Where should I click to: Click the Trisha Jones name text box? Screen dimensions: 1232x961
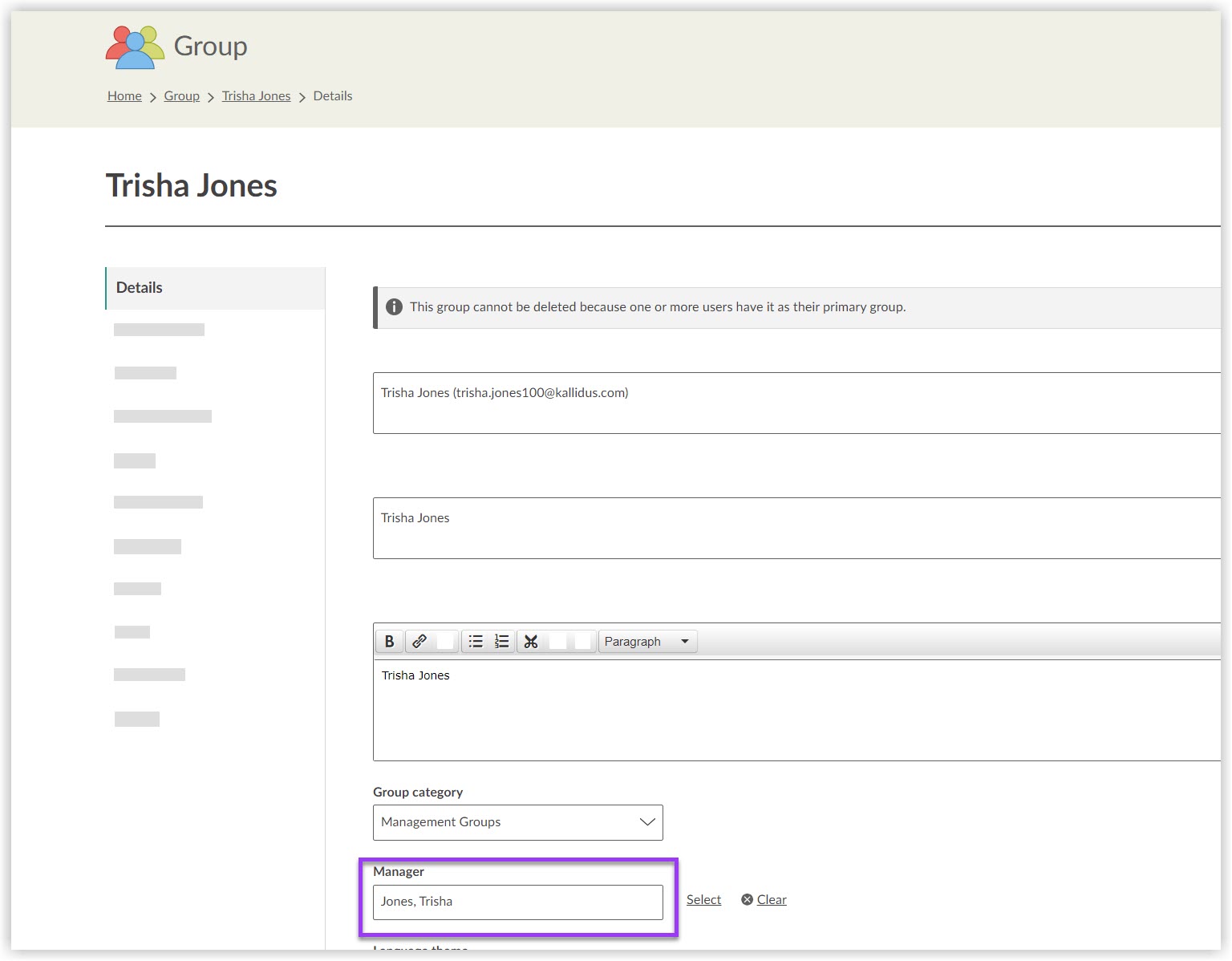[642, 528]
